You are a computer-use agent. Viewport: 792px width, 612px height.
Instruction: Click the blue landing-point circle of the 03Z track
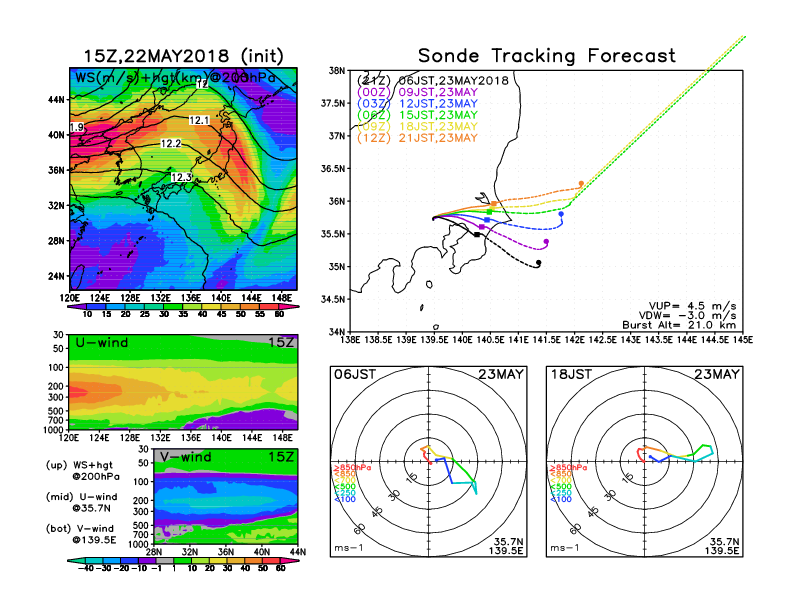[561, 214]
